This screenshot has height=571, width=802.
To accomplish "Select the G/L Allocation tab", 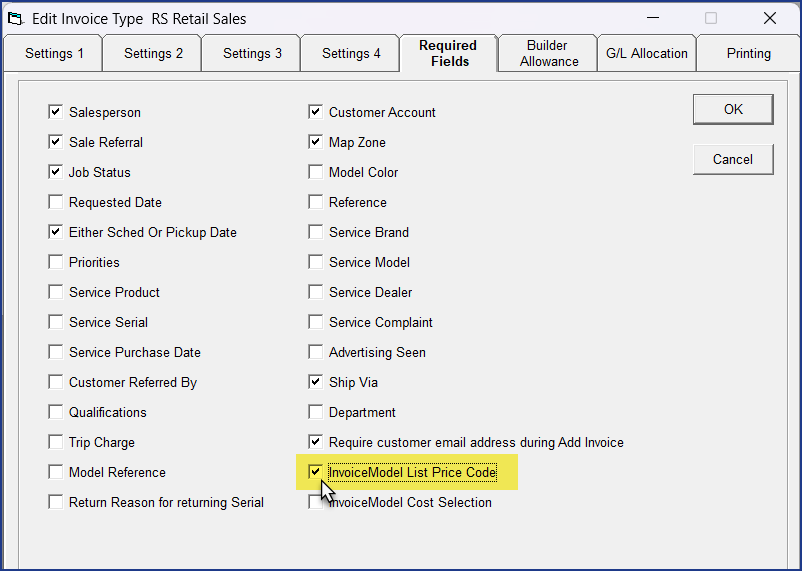I will (646, 54).
